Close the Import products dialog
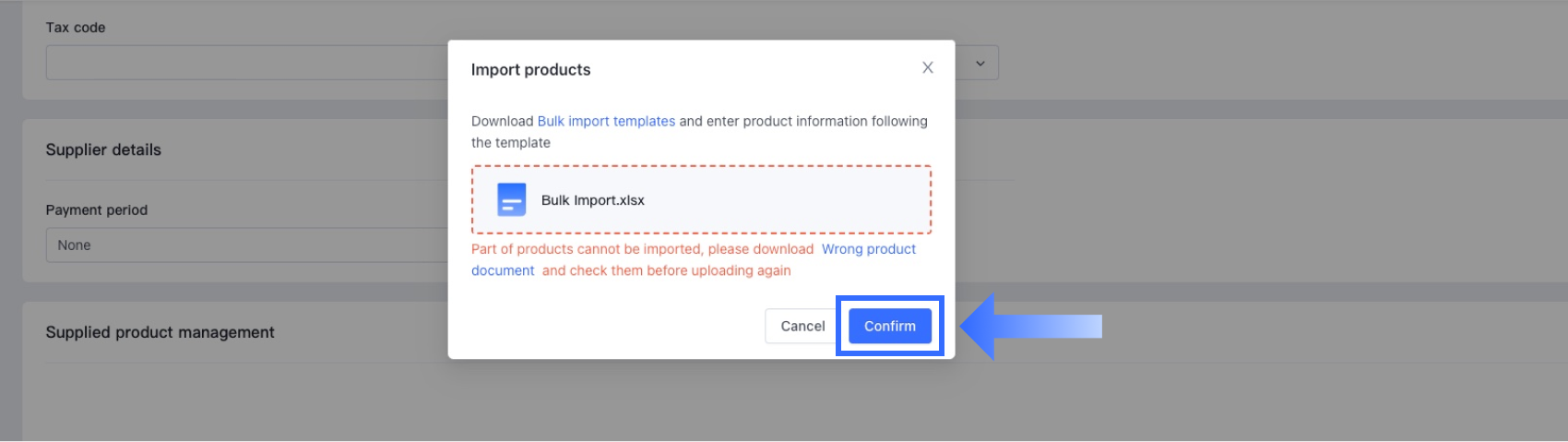The height and width of the screenshot is (442, 1568). [928, 67]
